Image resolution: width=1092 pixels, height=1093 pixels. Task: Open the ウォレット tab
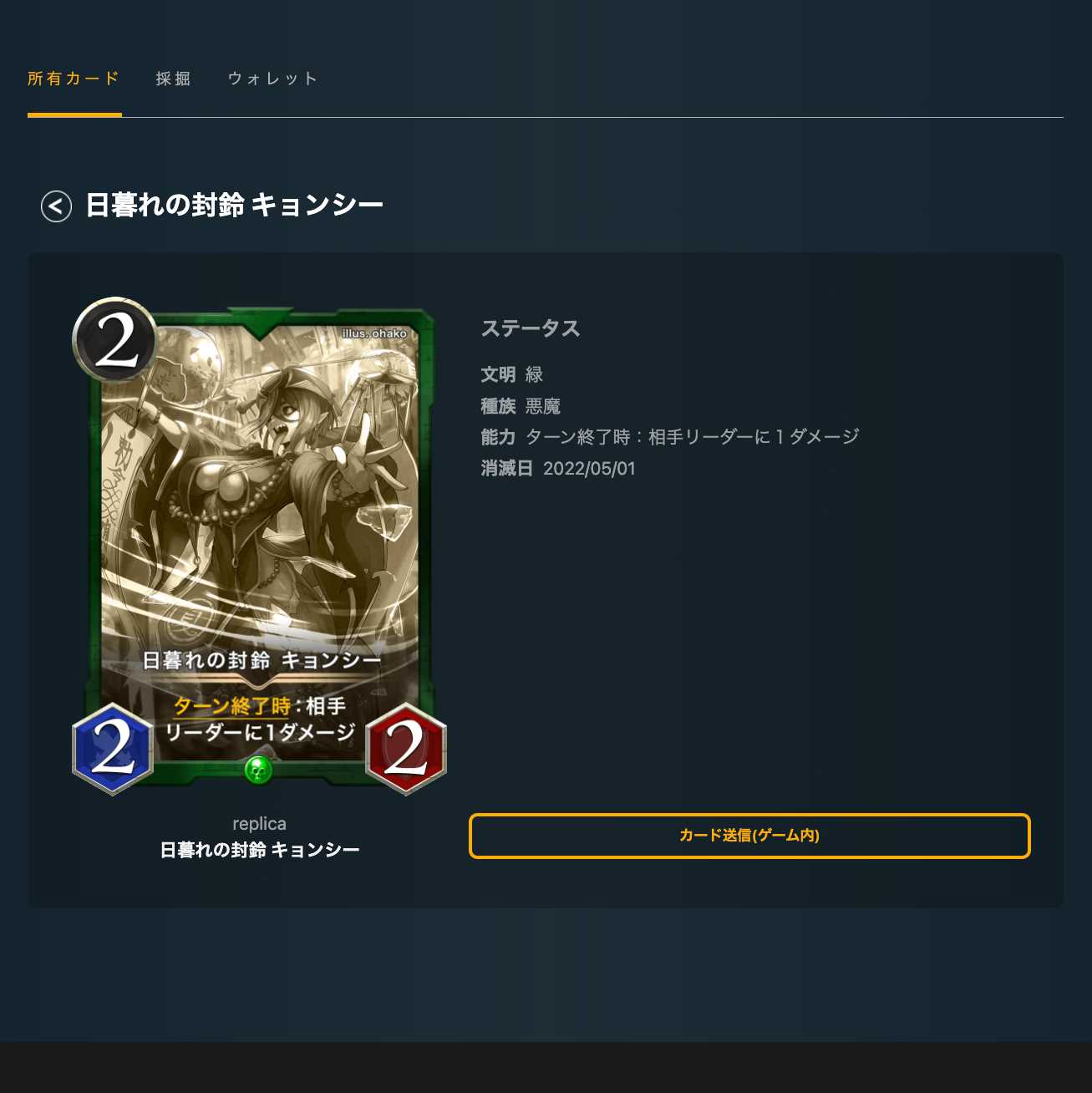coord(273,79)
